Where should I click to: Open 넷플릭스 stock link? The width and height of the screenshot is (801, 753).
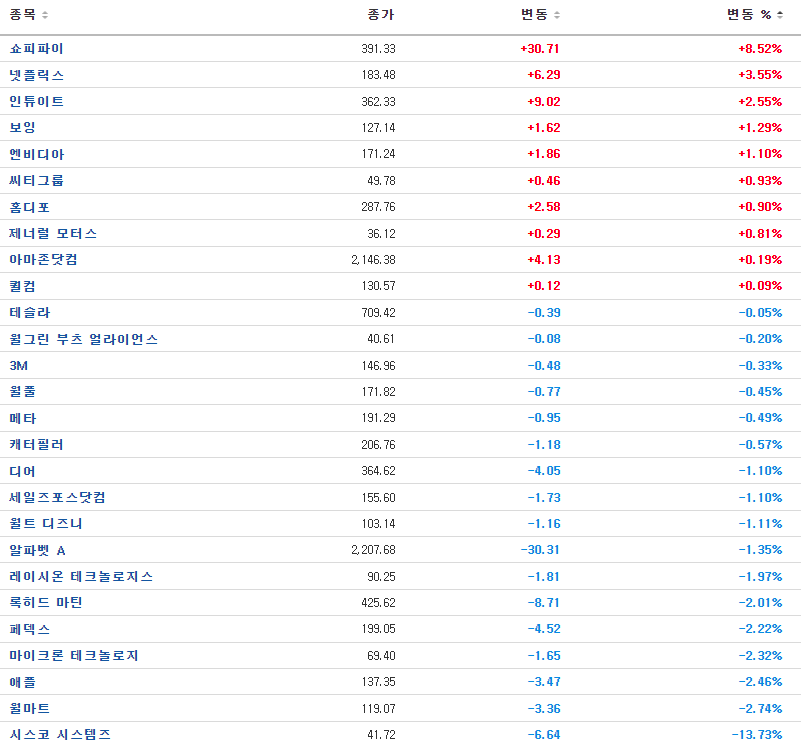click(36, 75)
